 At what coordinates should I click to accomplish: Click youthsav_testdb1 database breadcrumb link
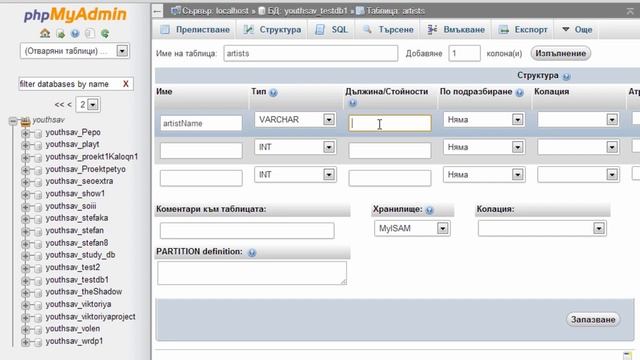(x=307, y=11)
